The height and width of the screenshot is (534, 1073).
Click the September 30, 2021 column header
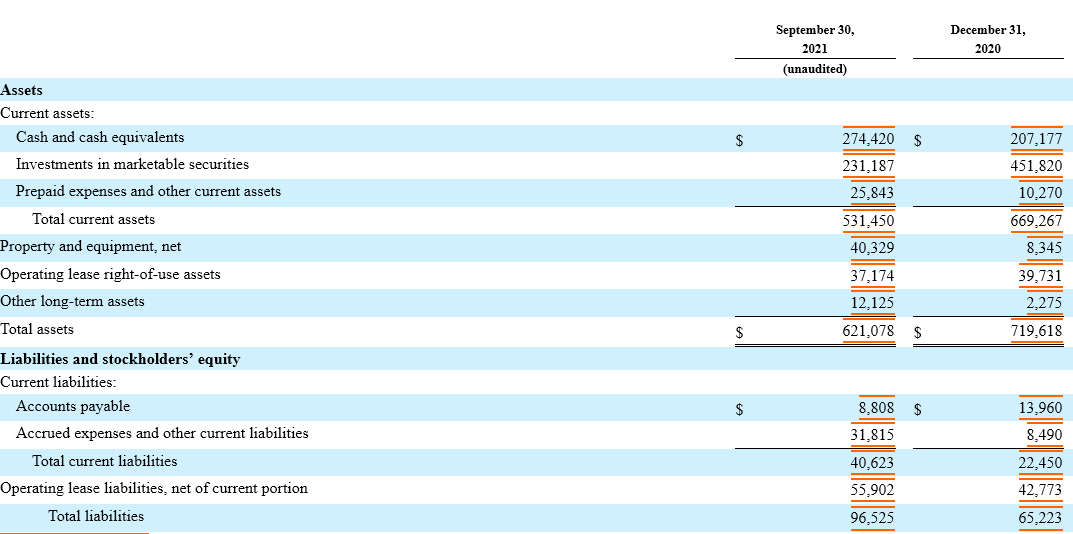[814, 39]
